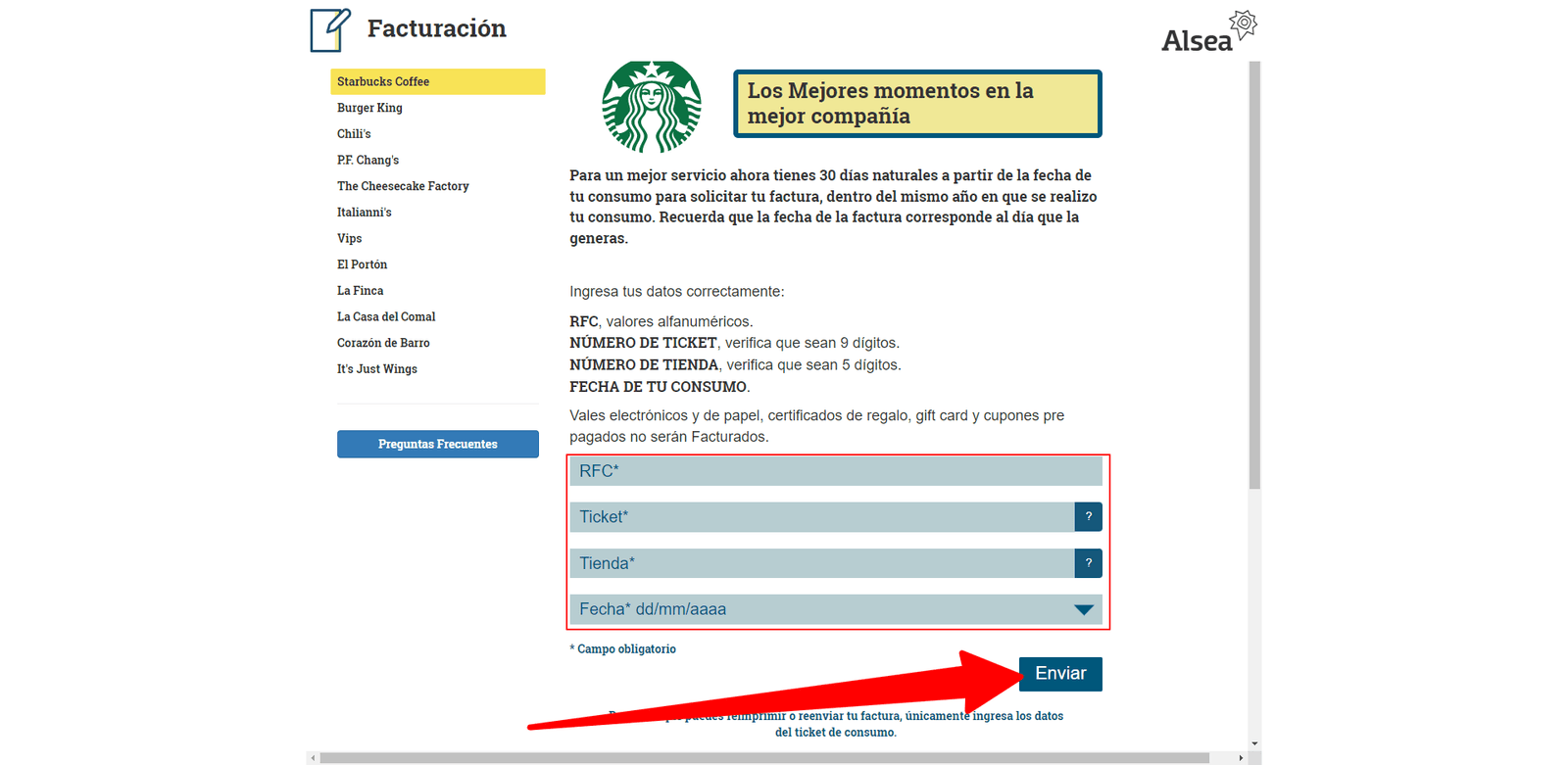Open the Preguntas Frecuentes button
1568x765 pixels.
pos(438,444)
